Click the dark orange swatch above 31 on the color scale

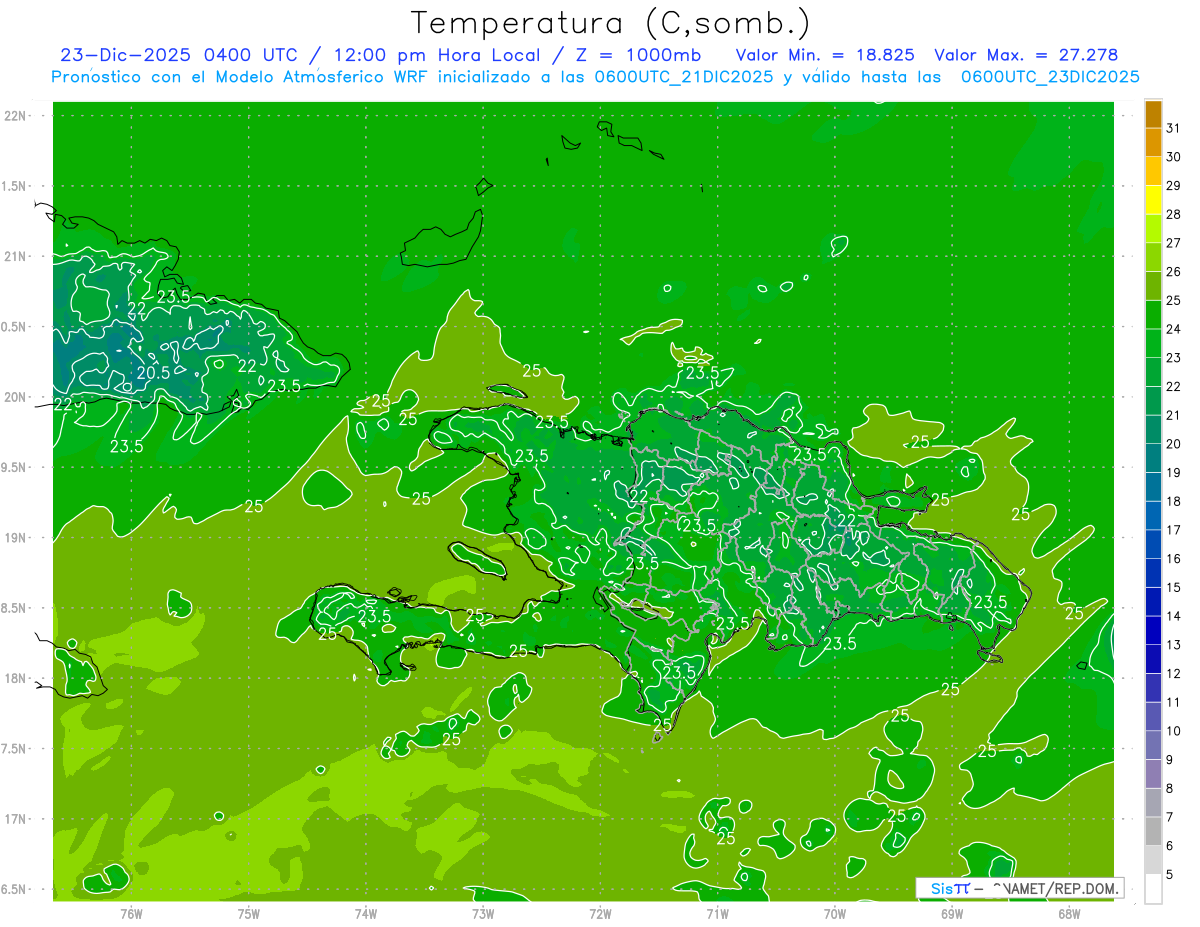click(x=1153, y=114)
